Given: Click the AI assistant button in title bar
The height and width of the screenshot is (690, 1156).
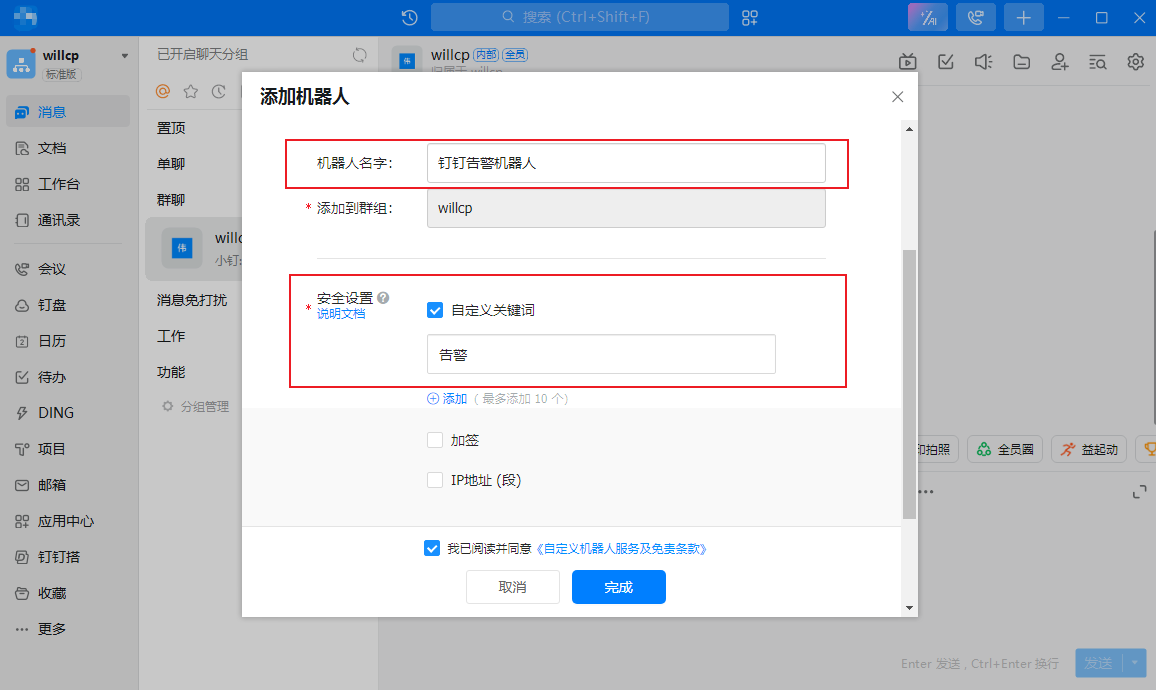Looking at the screenshot, I should point(927,18).
